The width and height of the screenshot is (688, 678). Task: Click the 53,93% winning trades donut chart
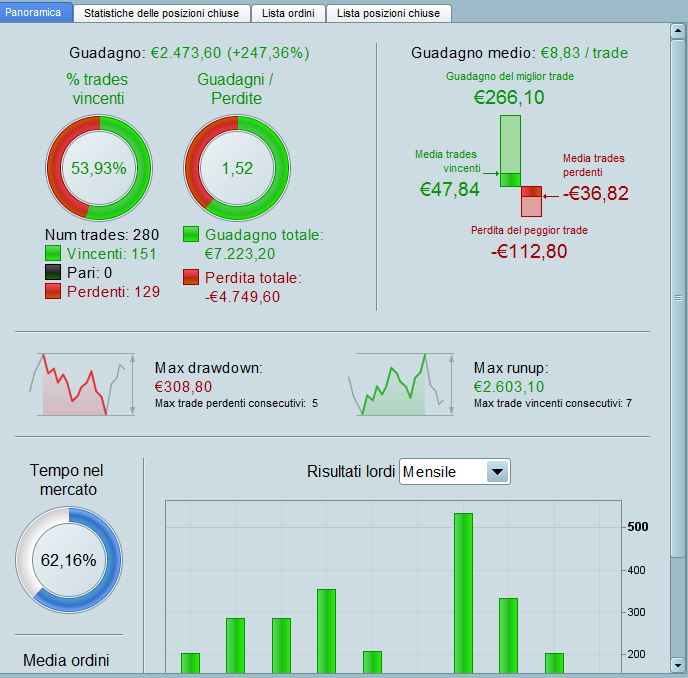99,168
